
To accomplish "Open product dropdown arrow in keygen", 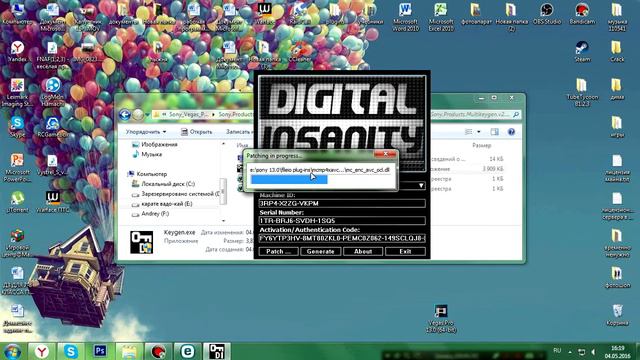I will coord(421,186).
